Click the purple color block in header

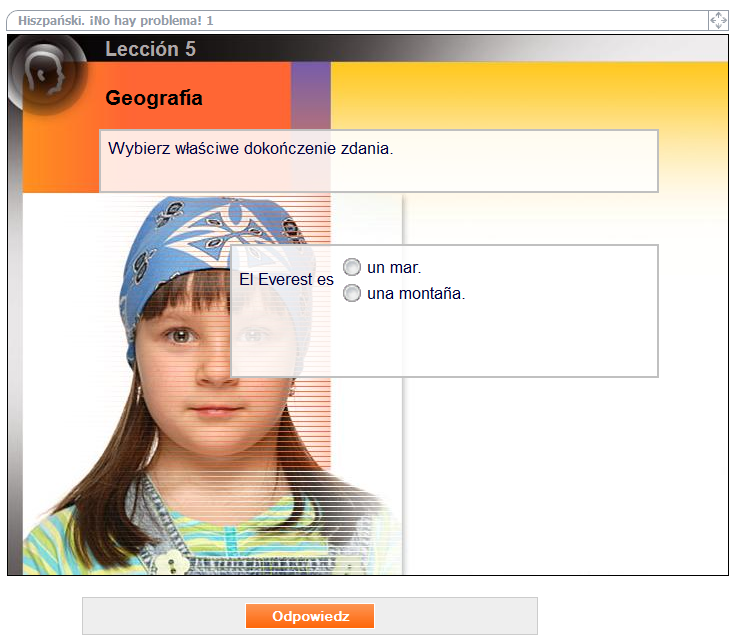[x=311, y=95]
